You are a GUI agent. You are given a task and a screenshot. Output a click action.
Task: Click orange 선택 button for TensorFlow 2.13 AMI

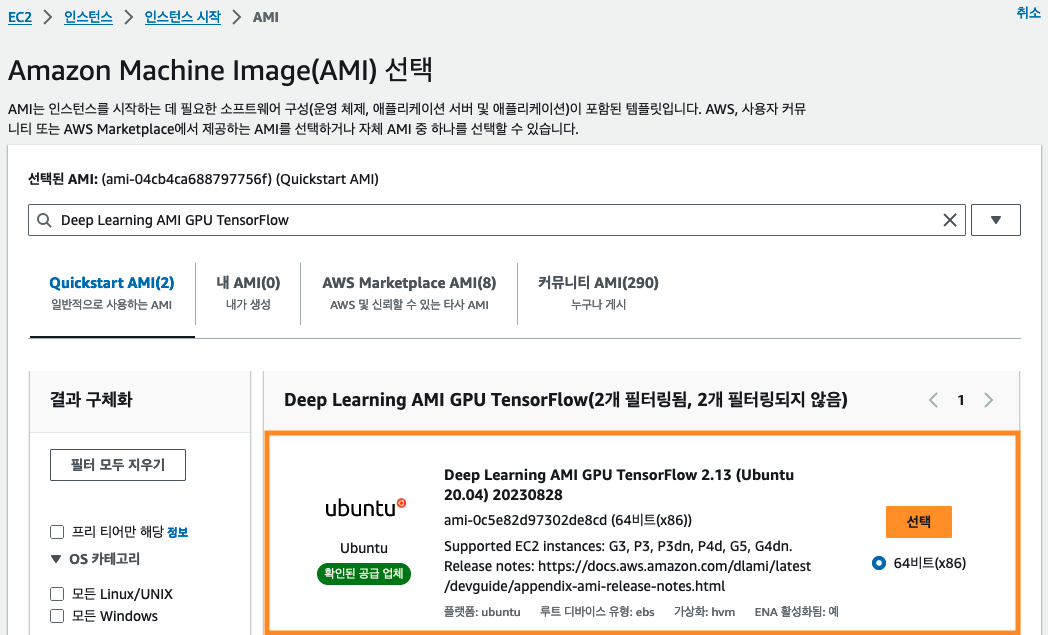pos(918,522)
